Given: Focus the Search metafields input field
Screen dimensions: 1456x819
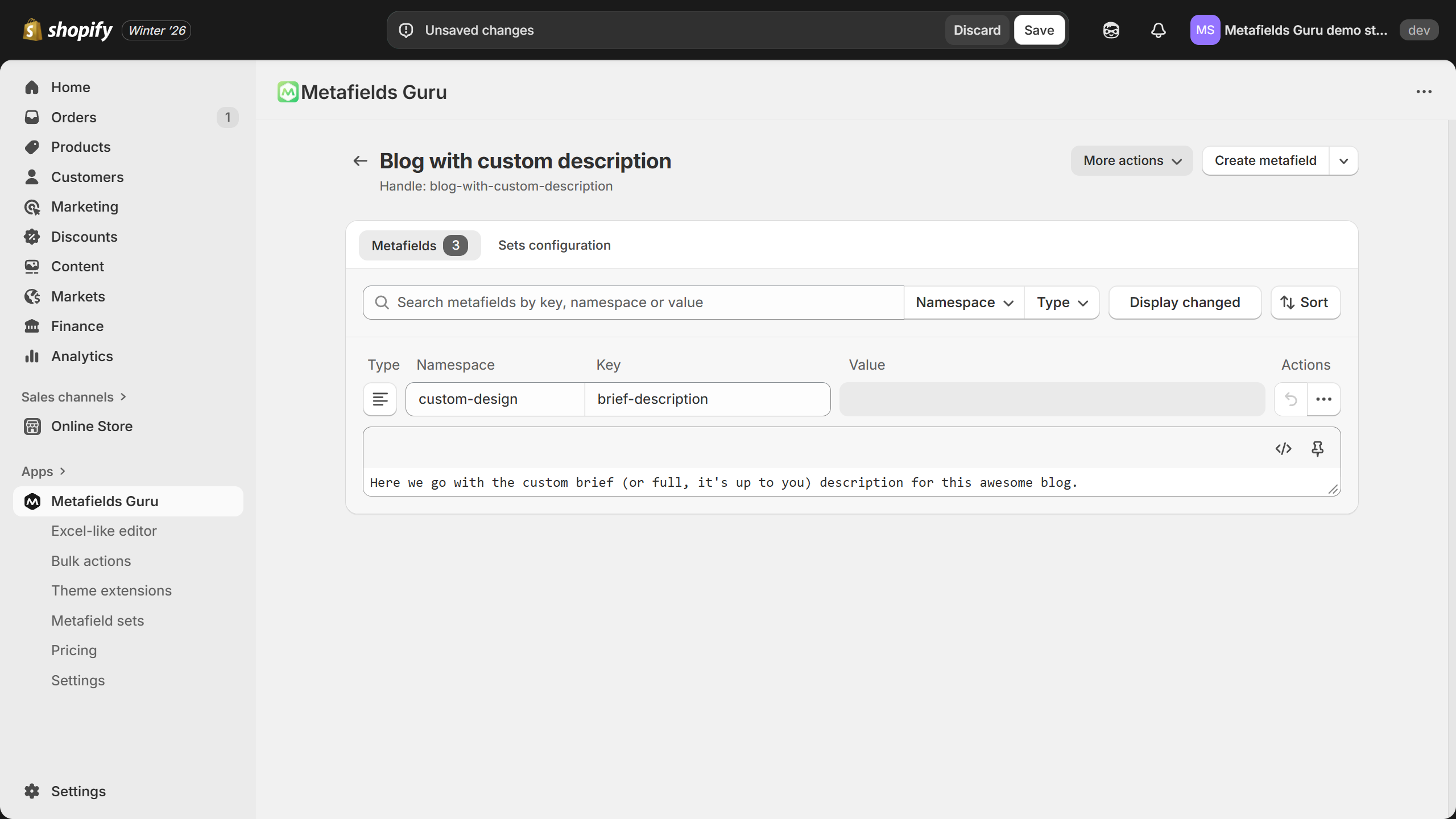Looking at the screenshot, I should click(643, 303).
